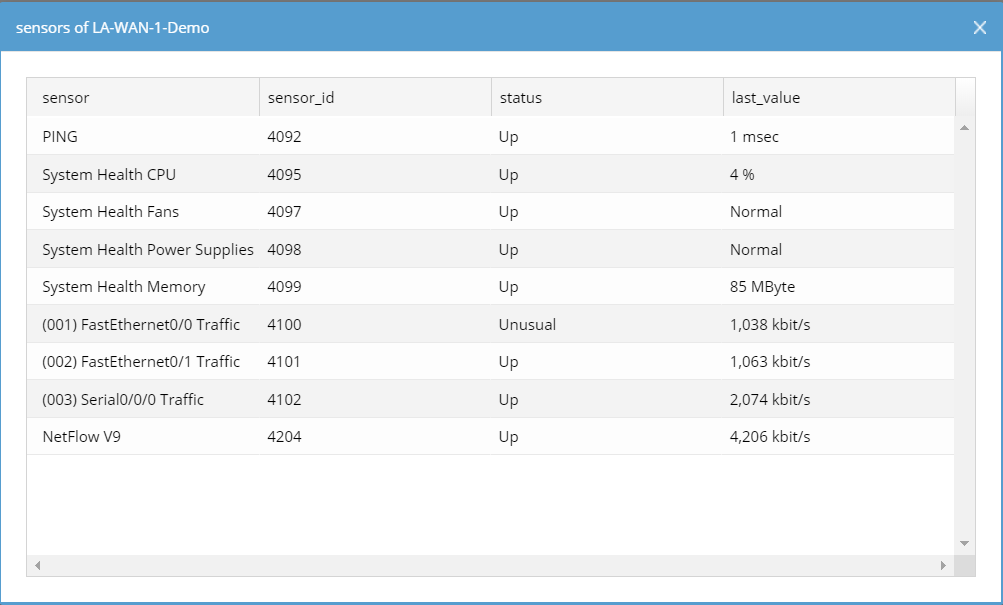Click the status column header
Image resolution: width=1003 pixels, height=605 pixels.
[x=520, y=98]
